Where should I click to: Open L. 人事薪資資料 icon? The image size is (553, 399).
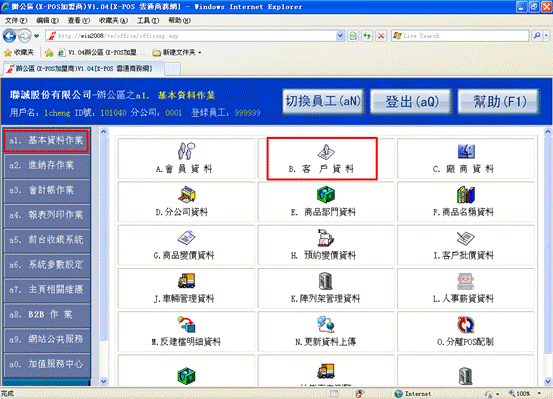[466, 281]
